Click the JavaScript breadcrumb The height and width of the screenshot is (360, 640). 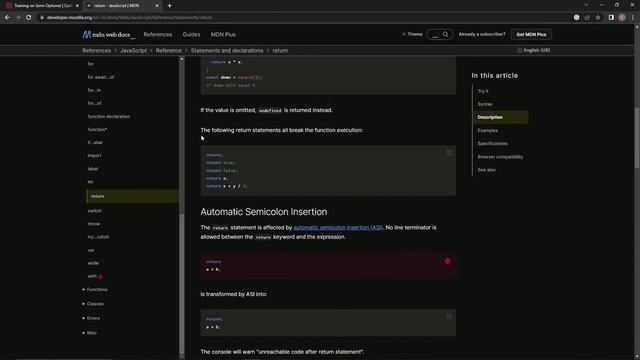click(x=133, y=51)
